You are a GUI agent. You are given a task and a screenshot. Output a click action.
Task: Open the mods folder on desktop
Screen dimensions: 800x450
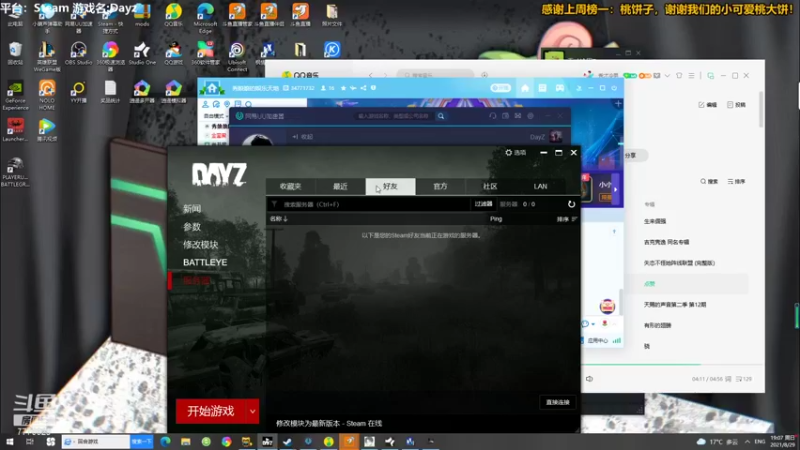pos(142,15)
